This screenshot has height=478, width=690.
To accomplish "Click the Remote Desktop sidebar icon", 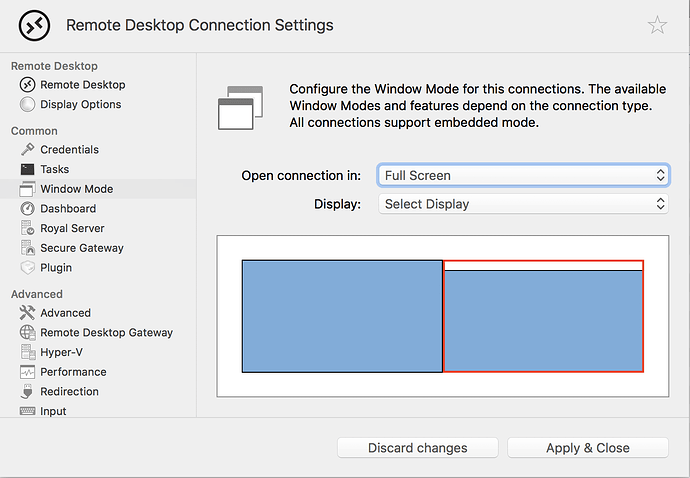I will pos(27,85).
